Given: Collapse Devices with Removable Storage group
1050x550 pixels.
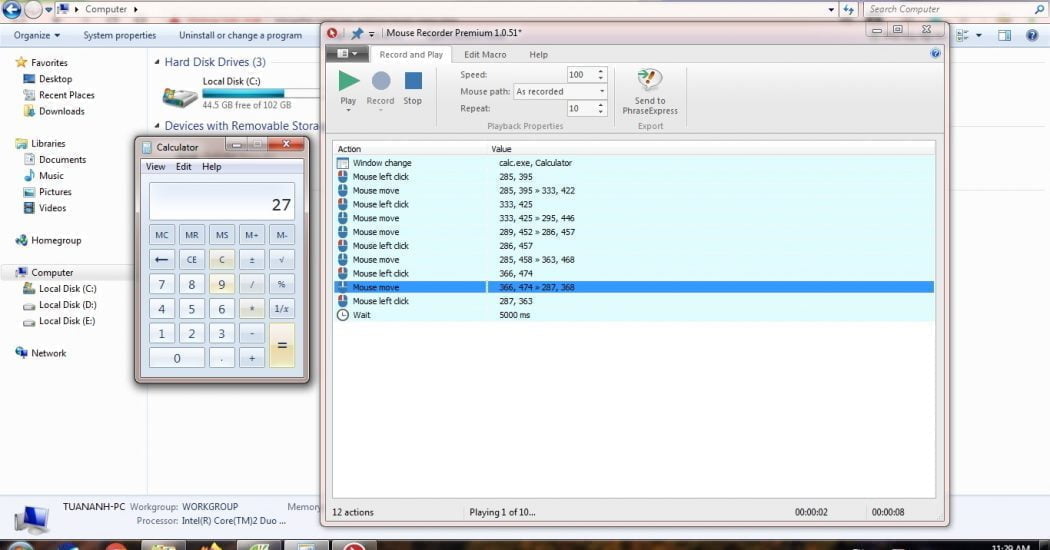Looking at the screenshot, I should (157, 126).
